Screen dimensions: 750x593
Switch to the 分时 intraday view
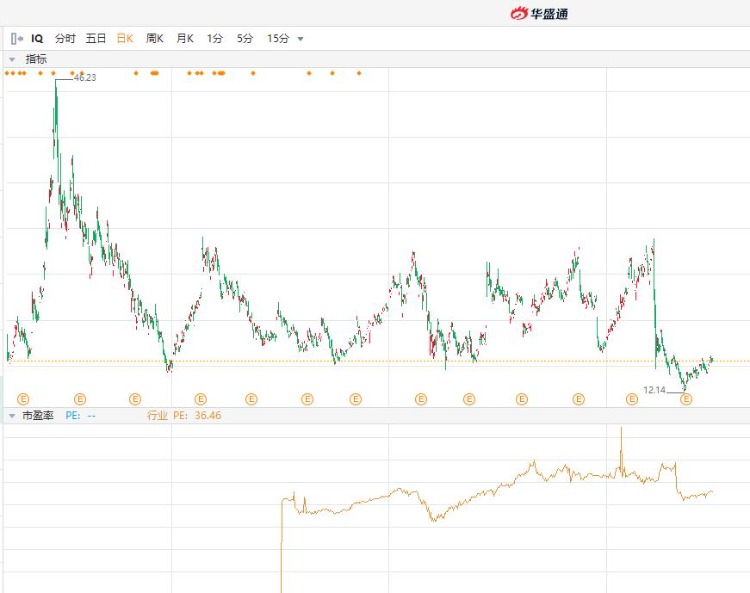click(x=65, y=38)
